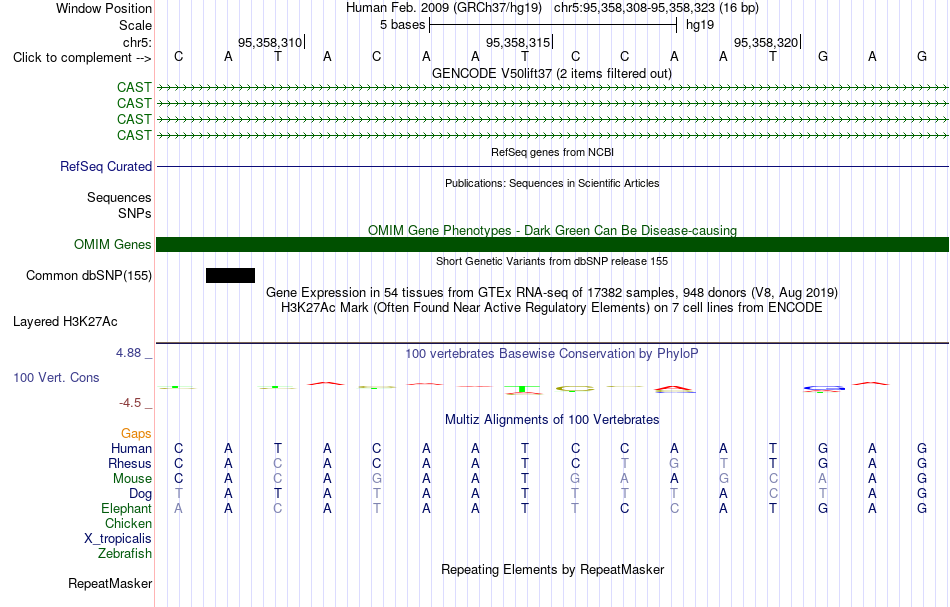This screenshot has width=950, height=607.
Task: Click the Dog species label
Action: (141, 494)
